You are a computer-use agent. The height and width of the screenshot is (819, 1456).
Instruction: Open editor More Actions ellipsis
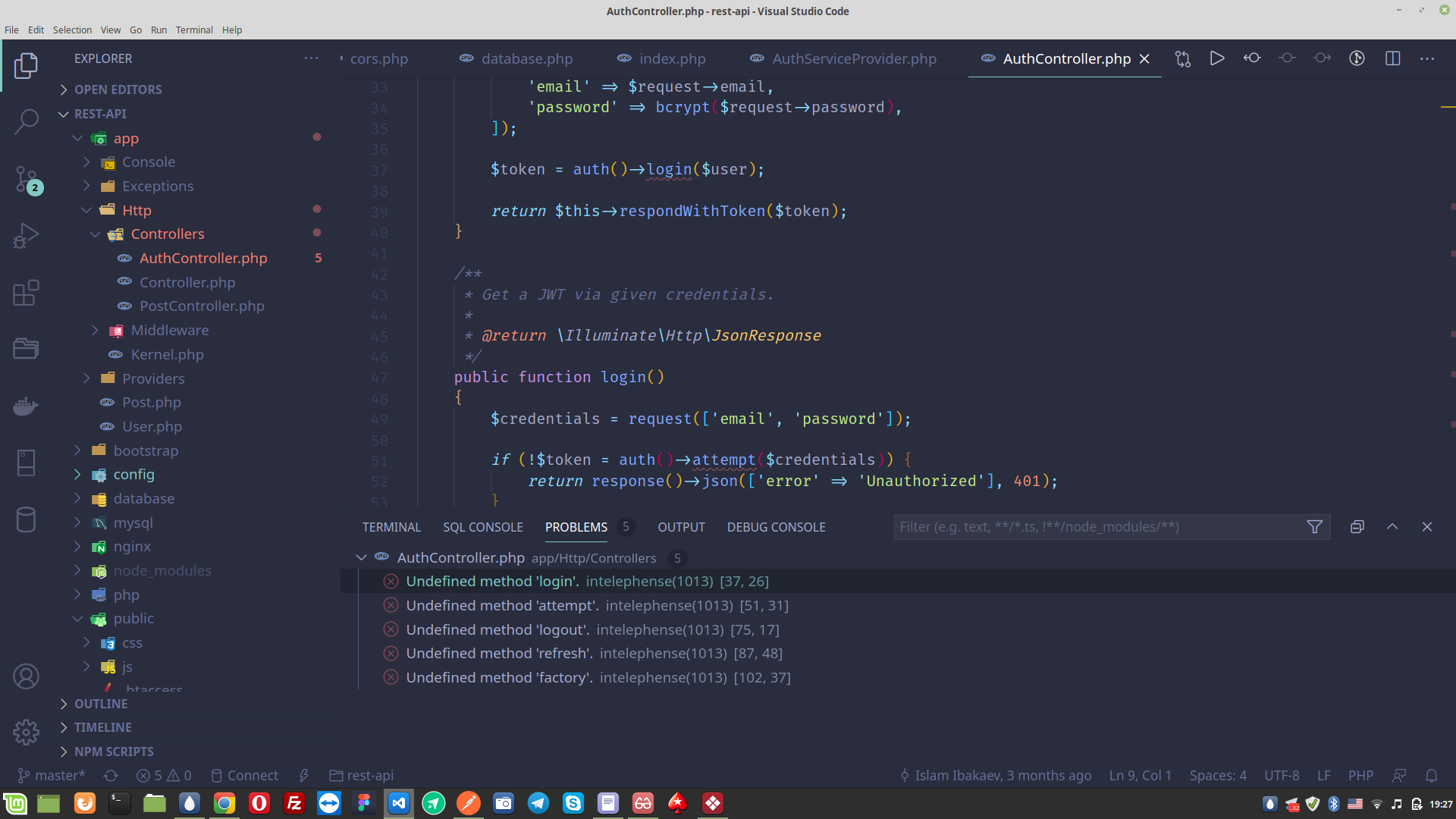coord(1427,58)
